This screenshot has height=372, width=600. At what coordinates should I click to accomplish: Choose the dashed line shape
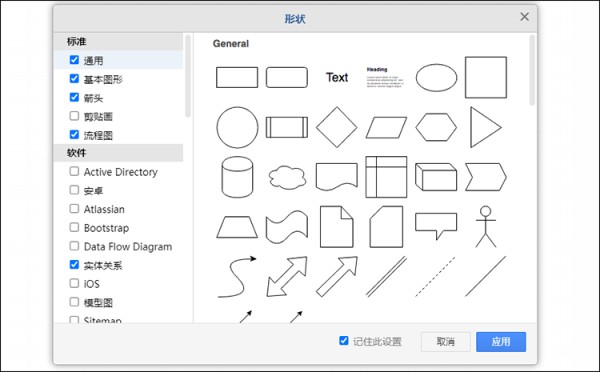point(435,276)
